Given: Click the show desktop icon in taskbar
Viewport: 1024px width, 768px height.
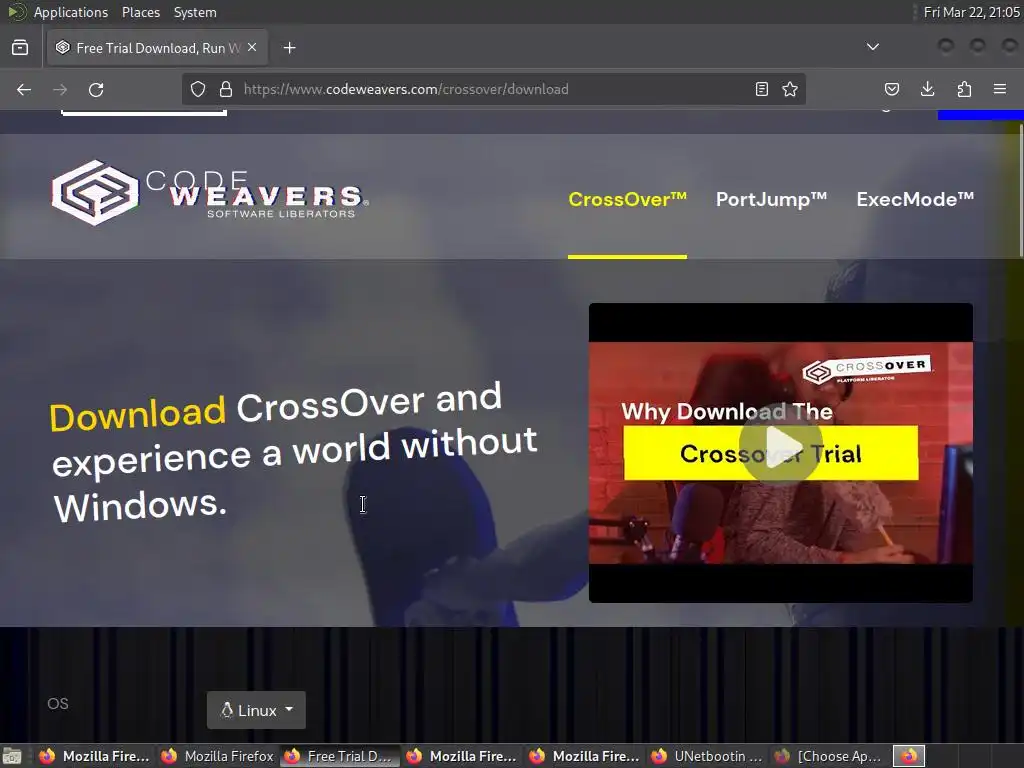Looking at the screenshot, I should pyautogui.click(x=12, y=756).
